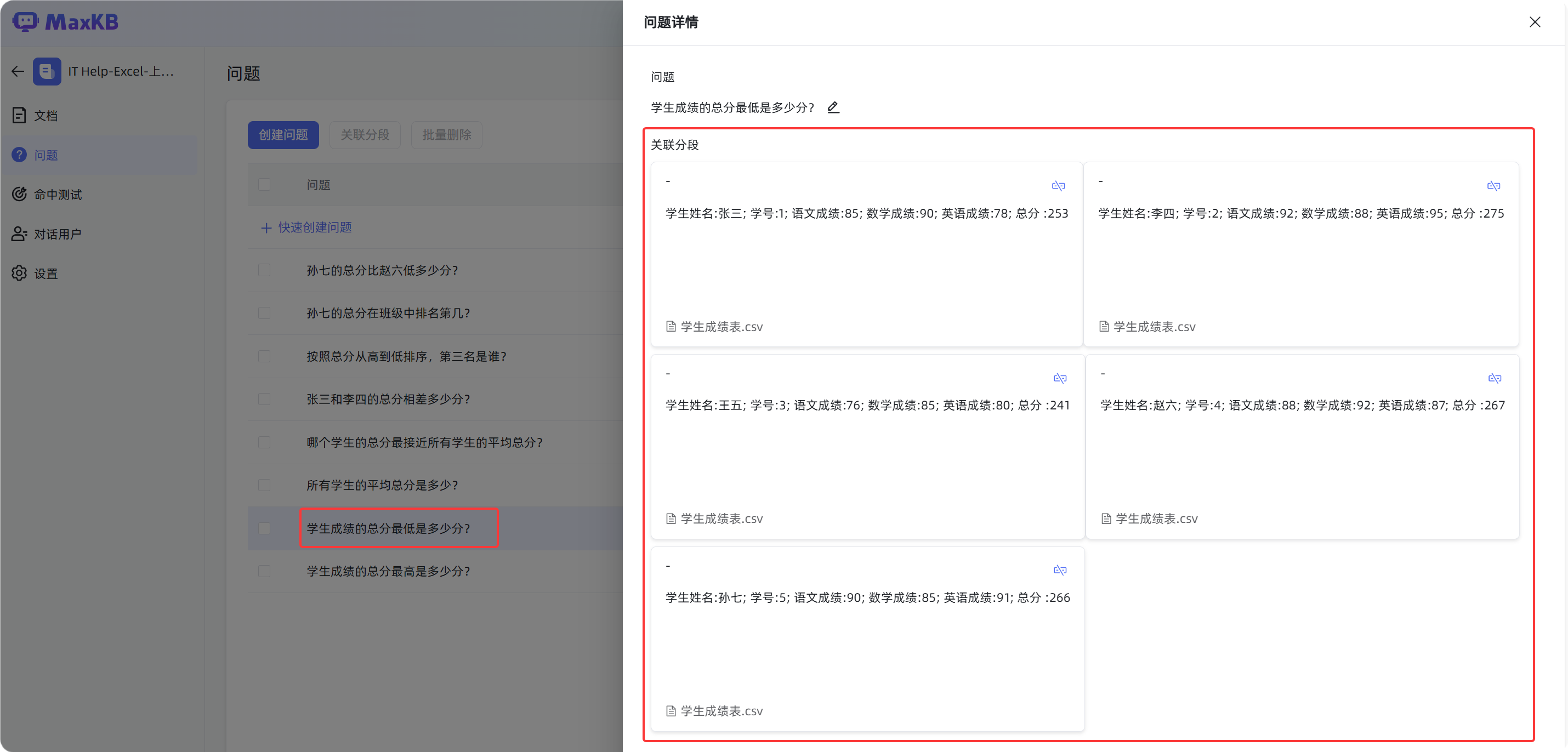Select the question 所有学生的平均总分是多少

(x=382, y=485)
